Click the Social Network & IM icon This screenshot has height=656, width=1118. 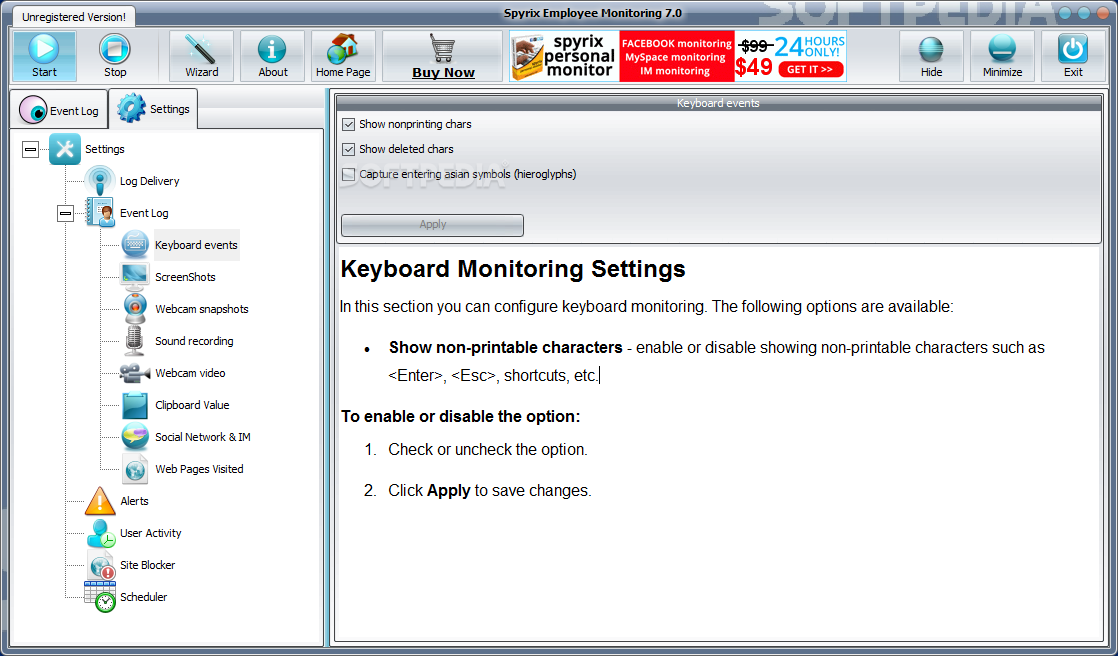[135, 436]
